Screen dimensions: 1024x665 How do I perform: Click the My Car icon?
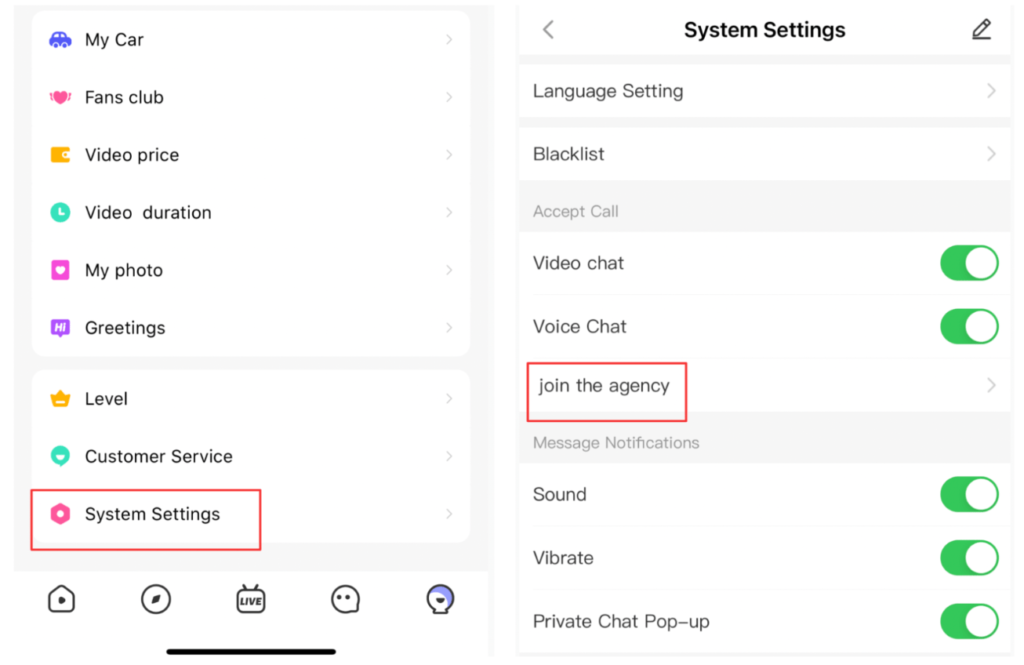(60, 40)
